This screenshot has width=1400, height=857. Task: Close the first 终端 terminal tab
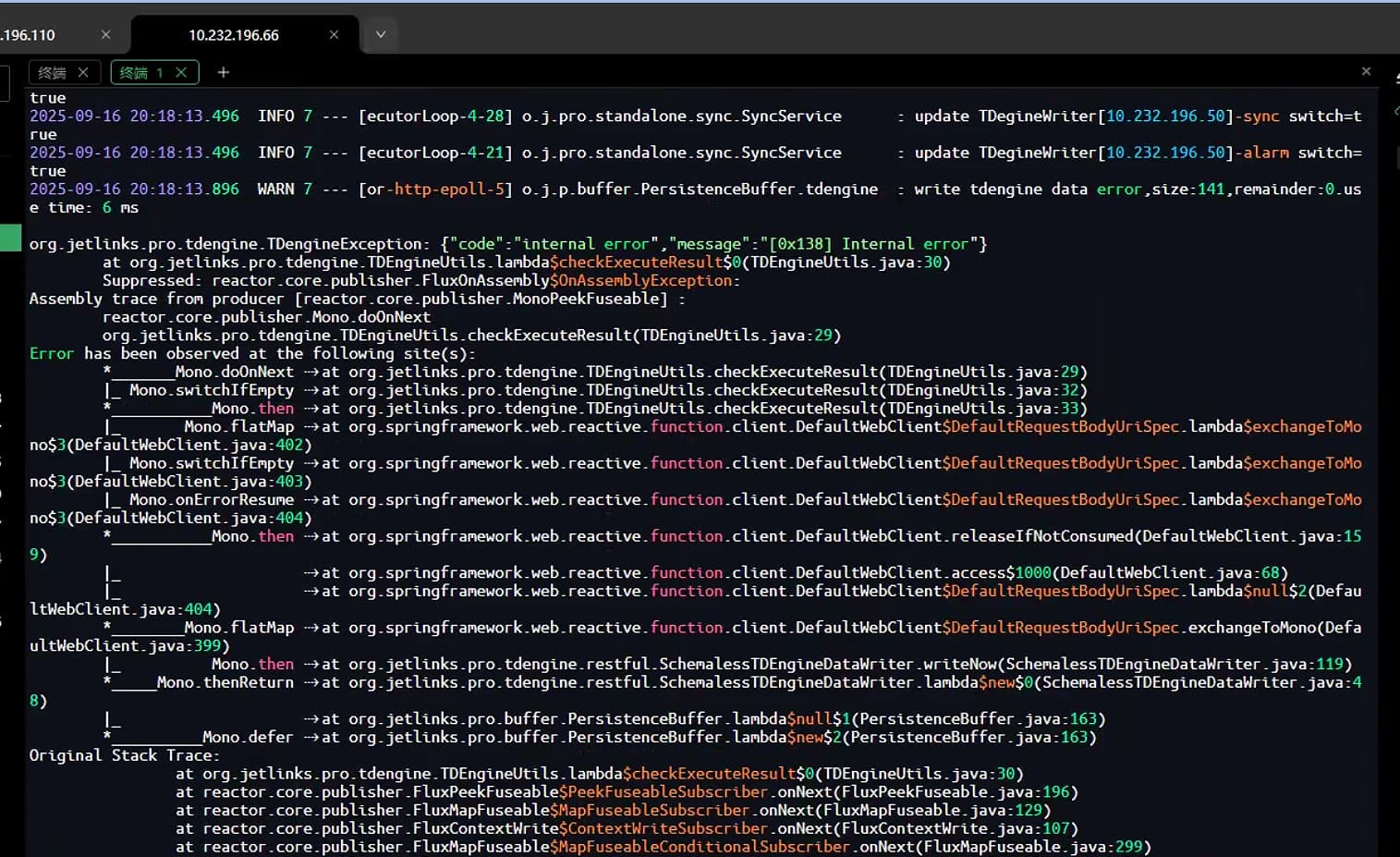point(83,72)
